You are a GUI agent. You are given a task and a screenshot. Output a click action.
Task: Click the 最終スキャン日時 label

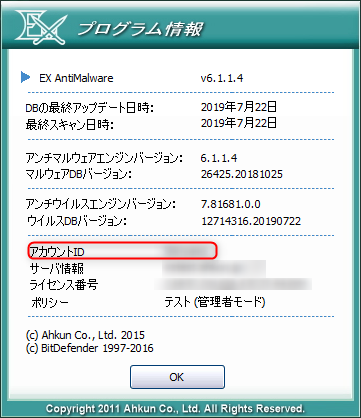click(70, 124)
